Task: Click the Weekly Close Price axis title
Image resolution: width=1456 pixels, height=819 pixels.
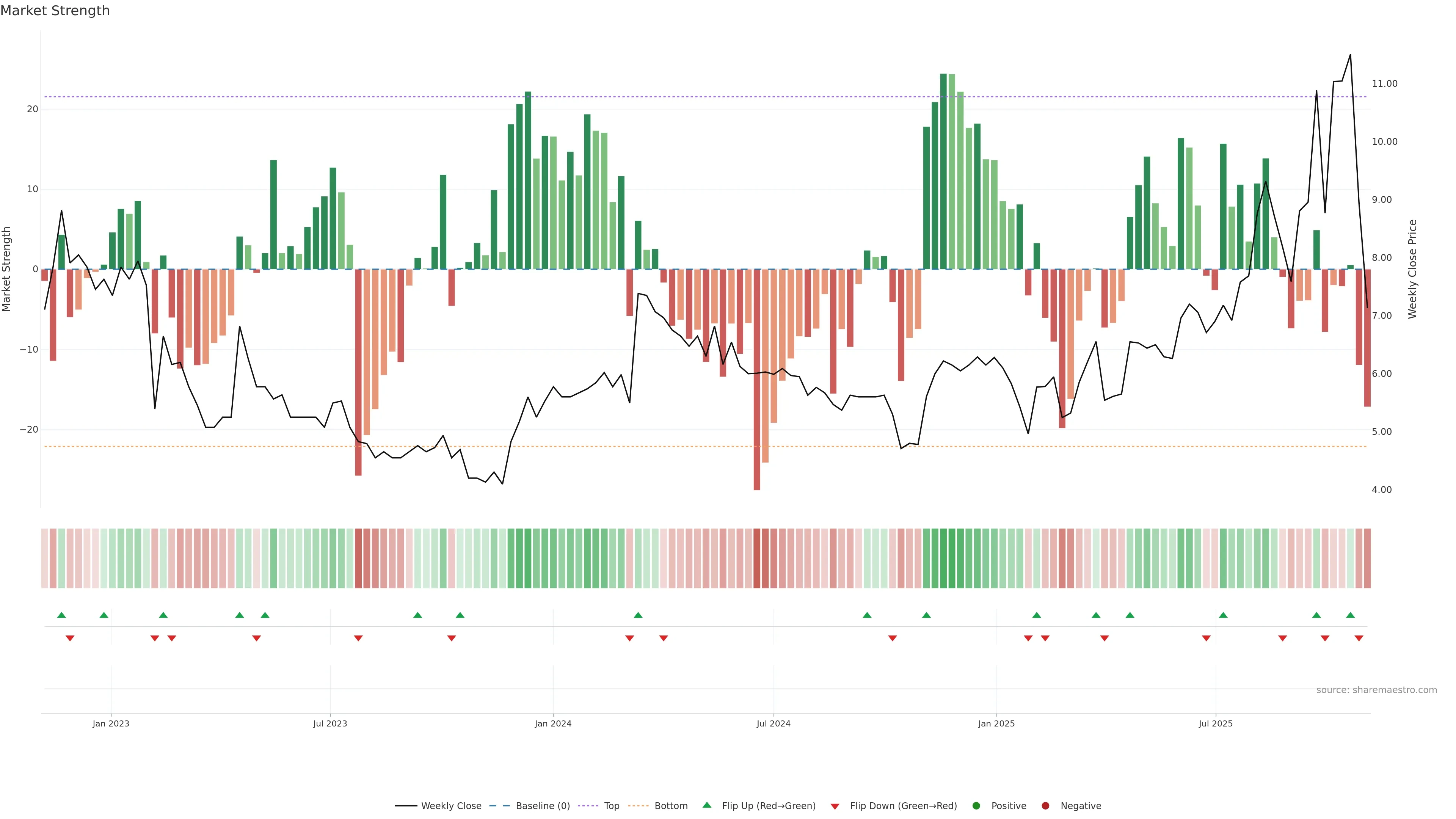Action: [1412, 269]
